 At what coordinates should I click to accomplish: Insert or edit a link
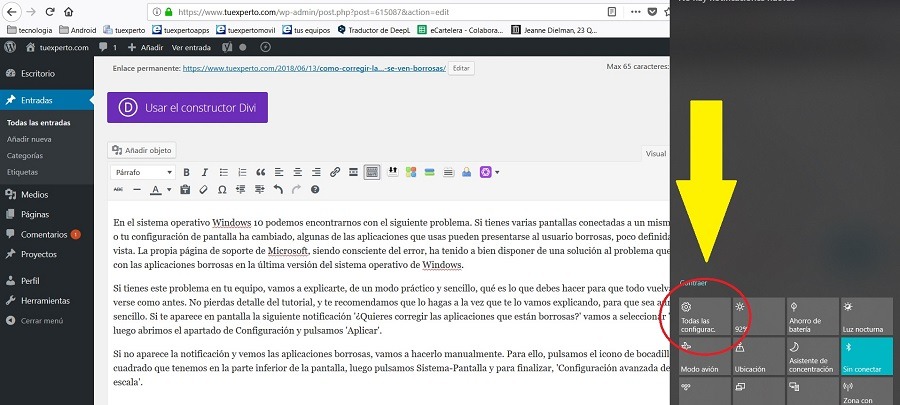coord(335,172)
